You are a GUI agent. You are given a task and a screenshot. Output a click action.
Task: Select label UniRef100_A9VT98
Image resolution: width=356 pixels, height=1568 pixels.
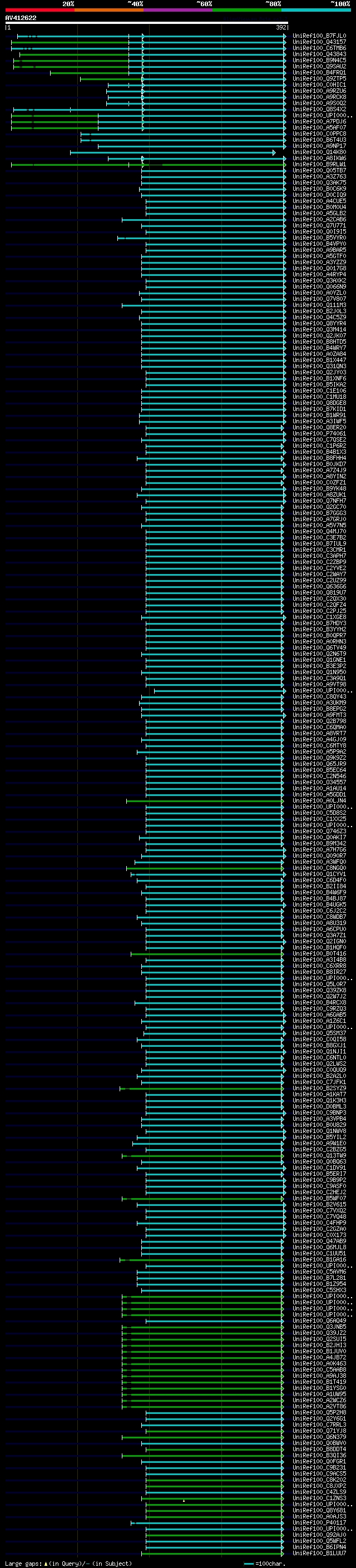[x=319, y=685]
